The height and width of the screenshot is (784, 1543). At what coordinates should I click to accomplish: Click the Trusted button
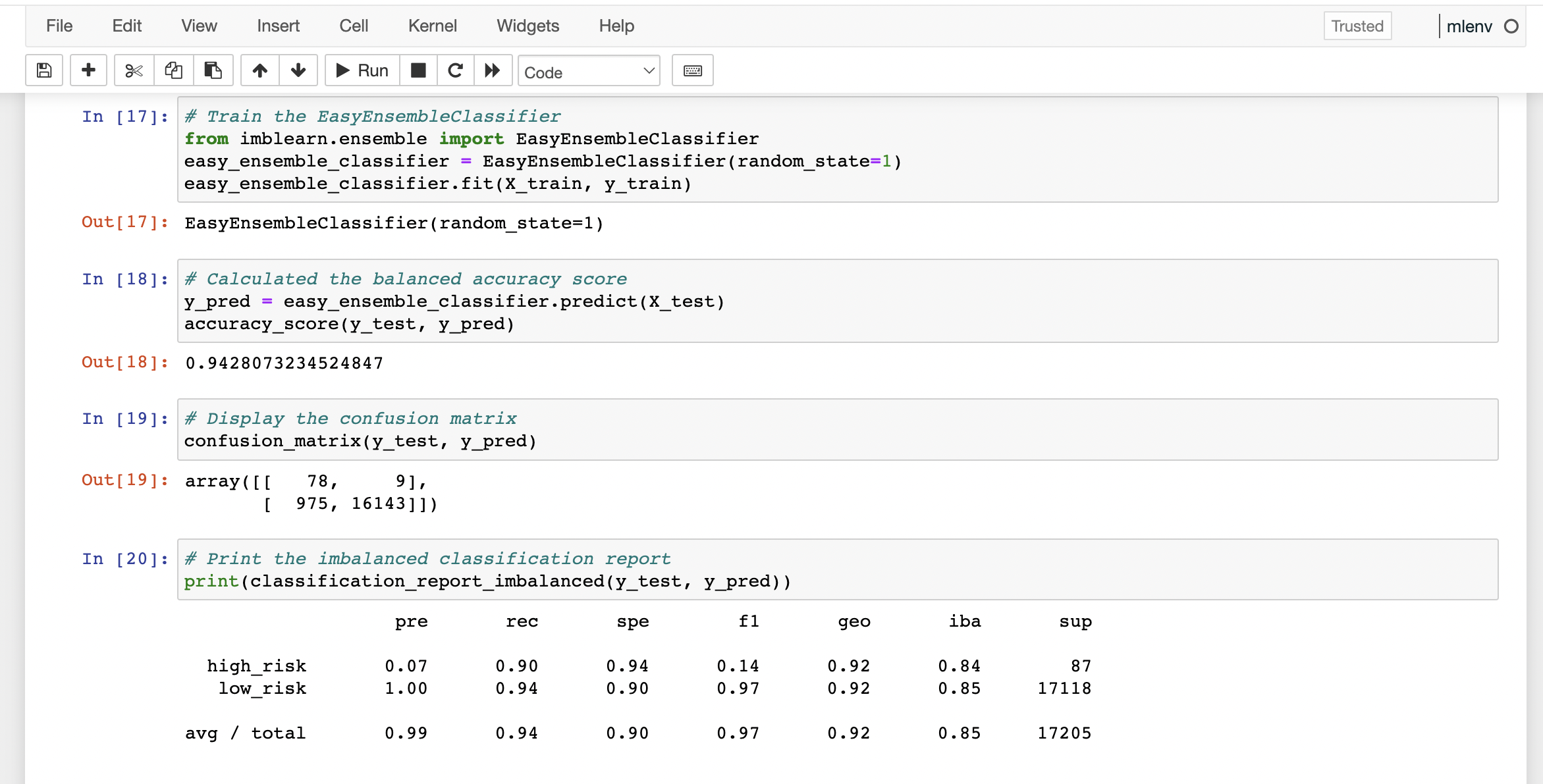1357,26
